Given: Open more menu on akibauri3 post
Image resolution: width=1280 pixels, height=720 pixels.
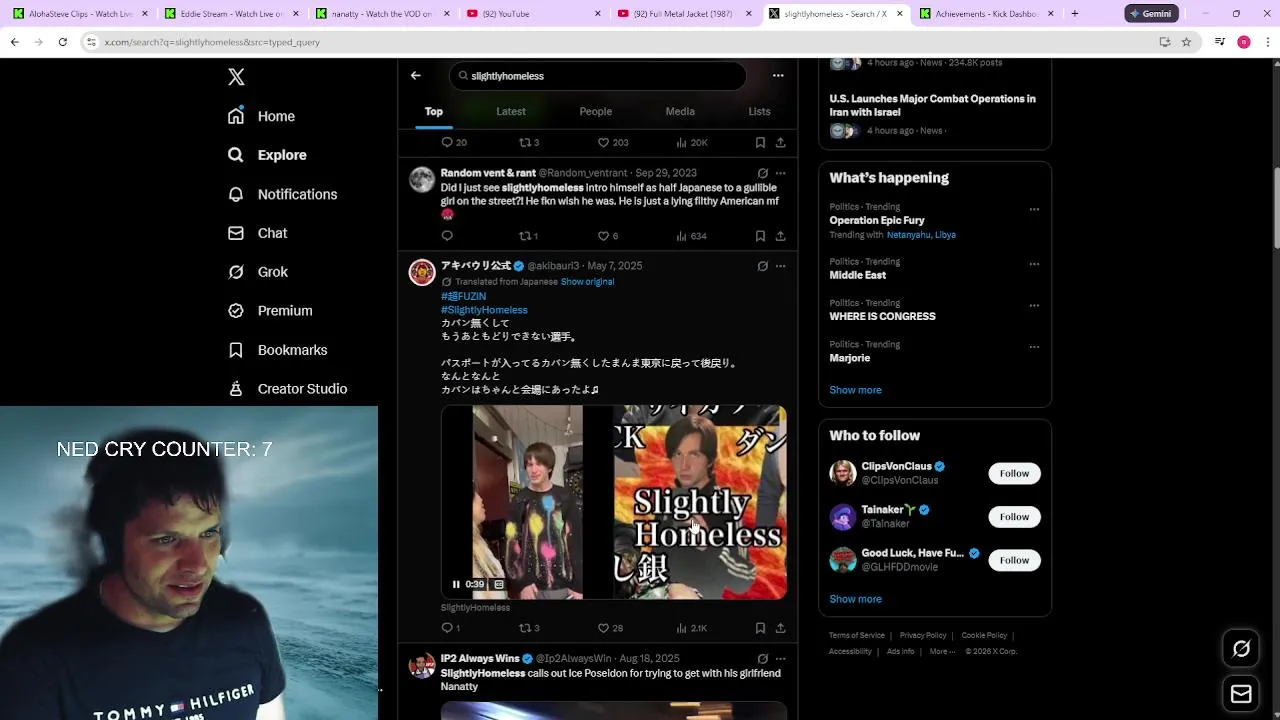Looking at the screenshot, I should 781,266.
